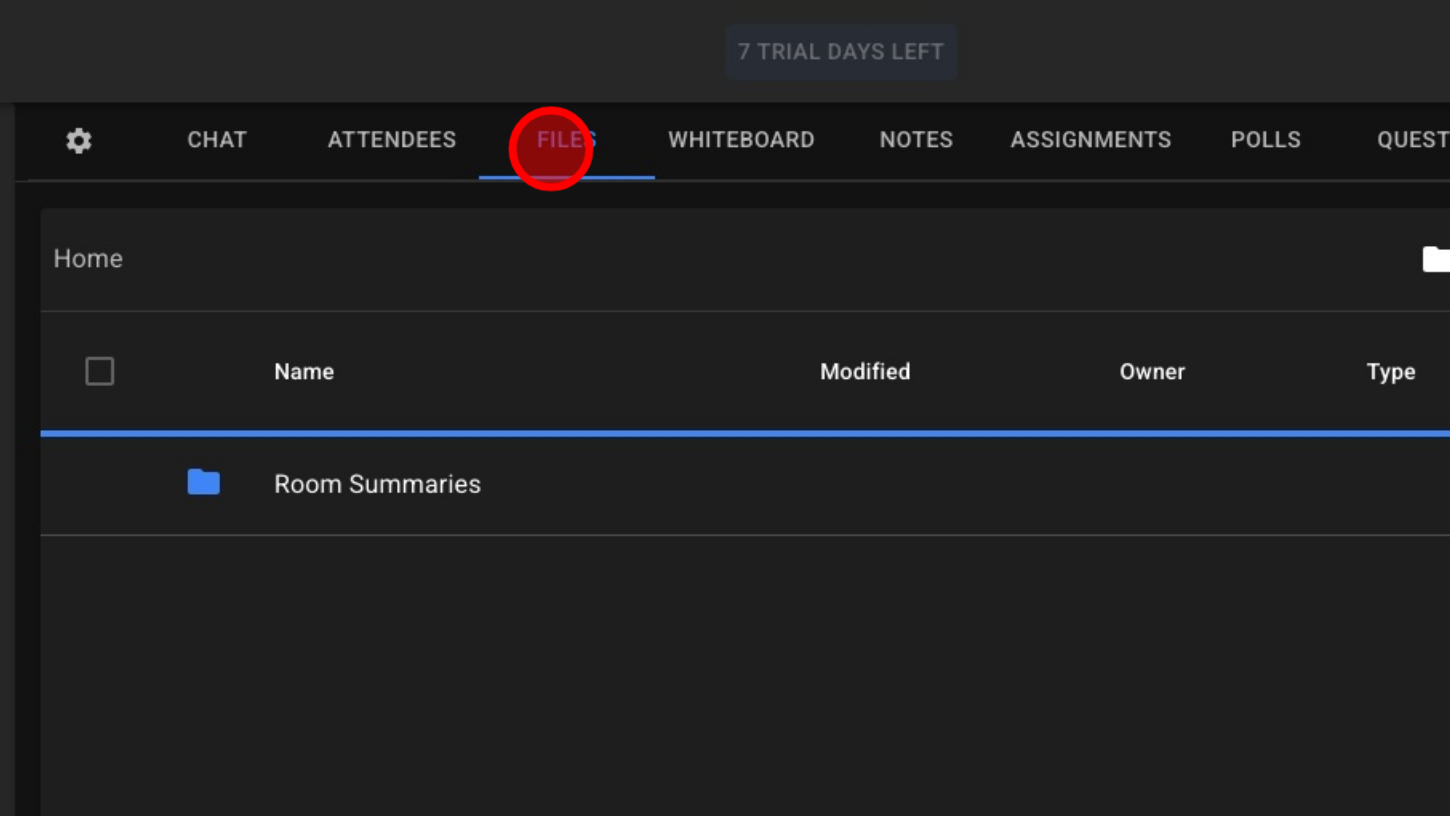Sort files by Modified column header

click(x=865, y=372)
